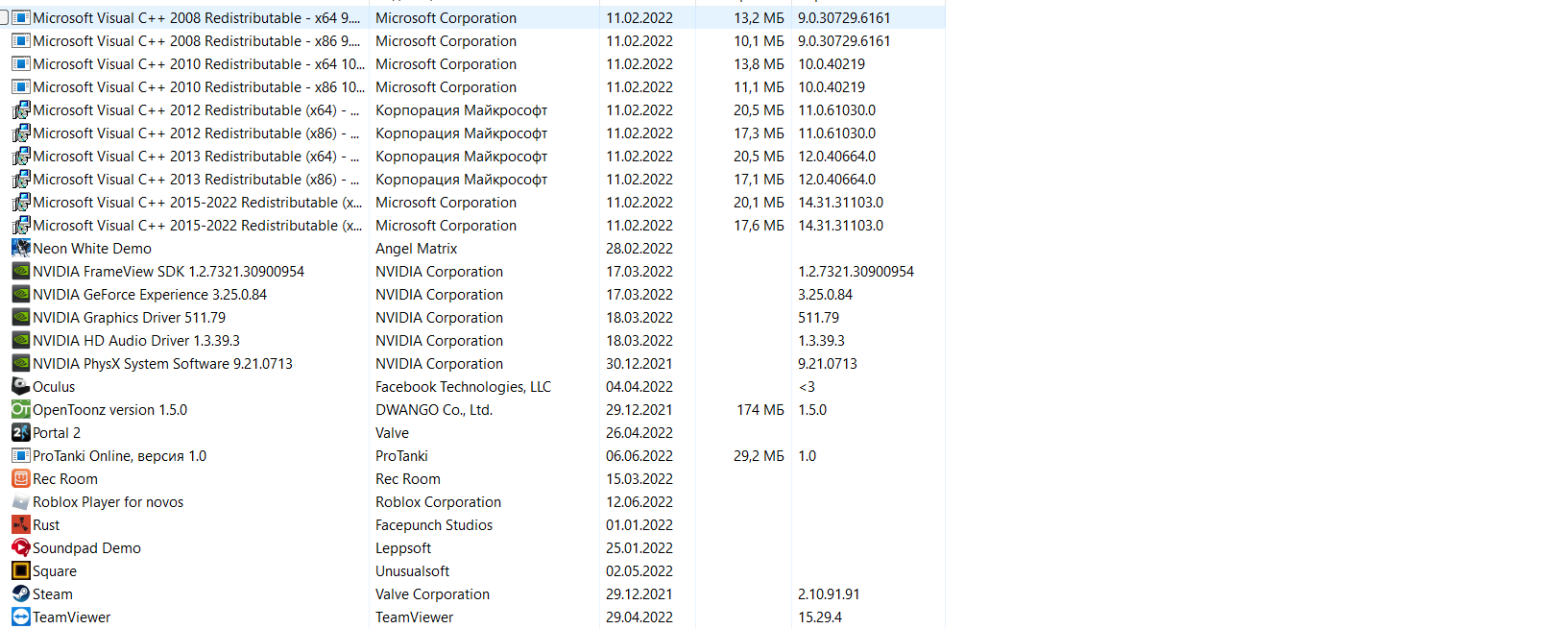Click publisher "Valve Corporation" in the Steam row
1568x629 pixels.
tap(433, 594)
